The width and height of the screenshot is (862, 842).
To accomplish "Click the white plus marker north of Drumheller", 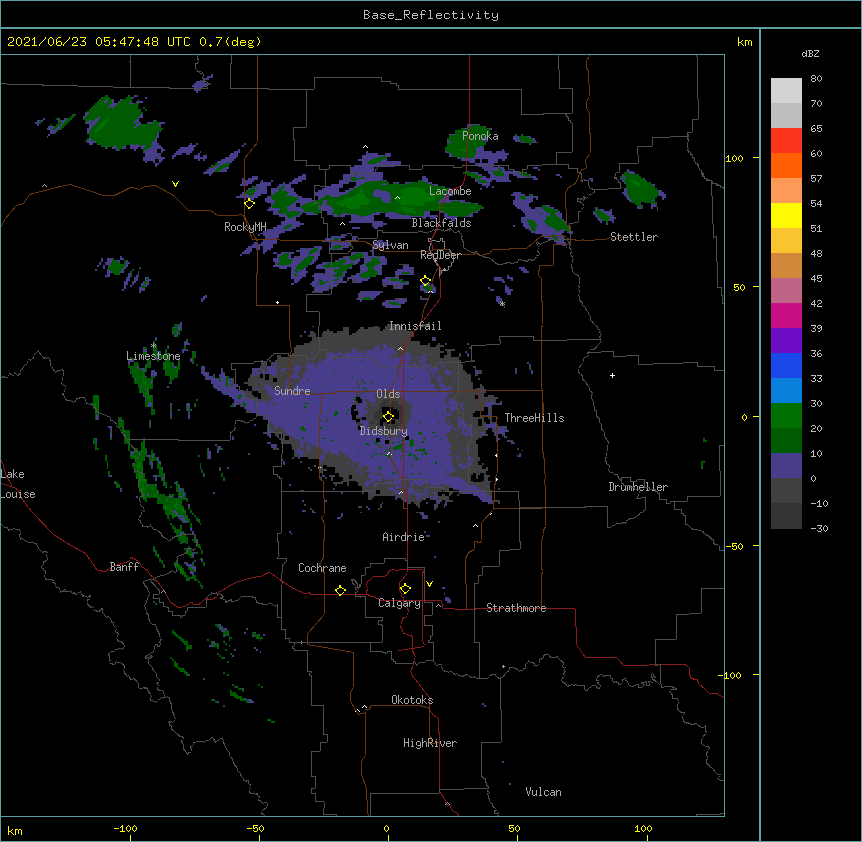I will point(612,375).
